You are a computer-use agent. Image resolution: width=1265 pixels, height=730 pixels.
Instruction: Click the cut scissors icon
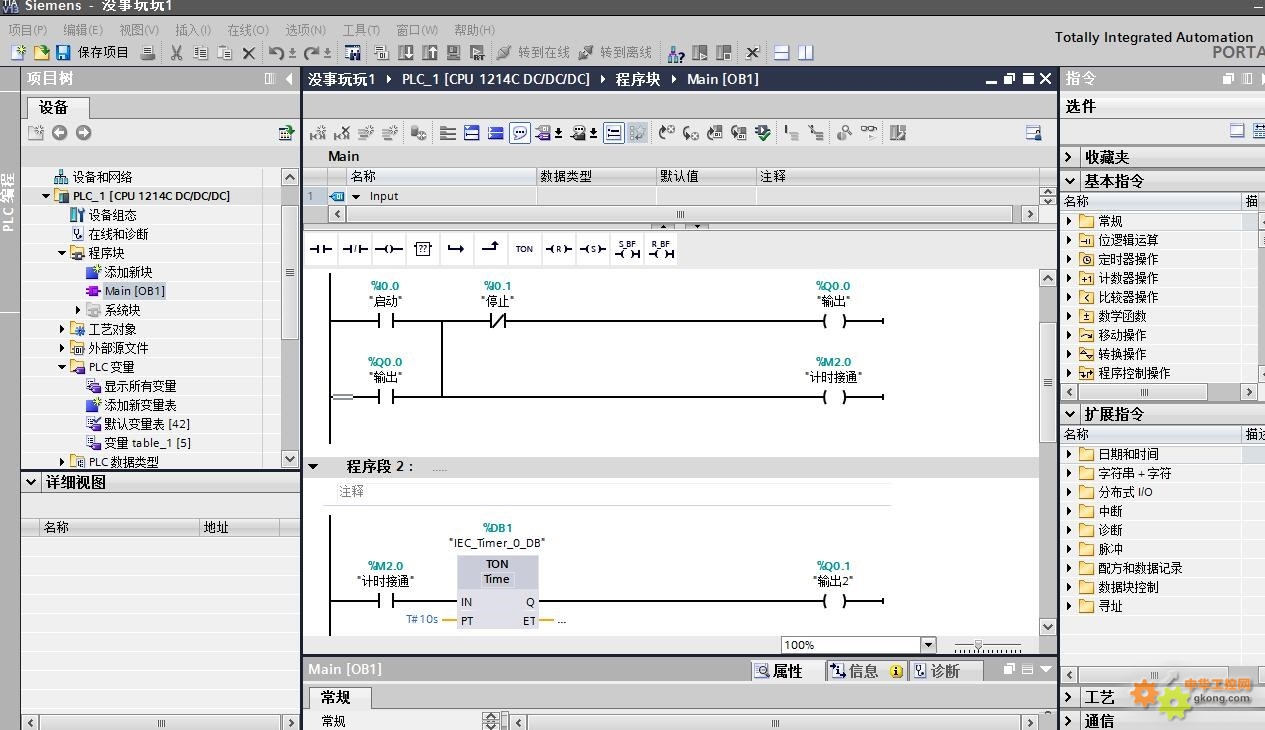point(177,53)
